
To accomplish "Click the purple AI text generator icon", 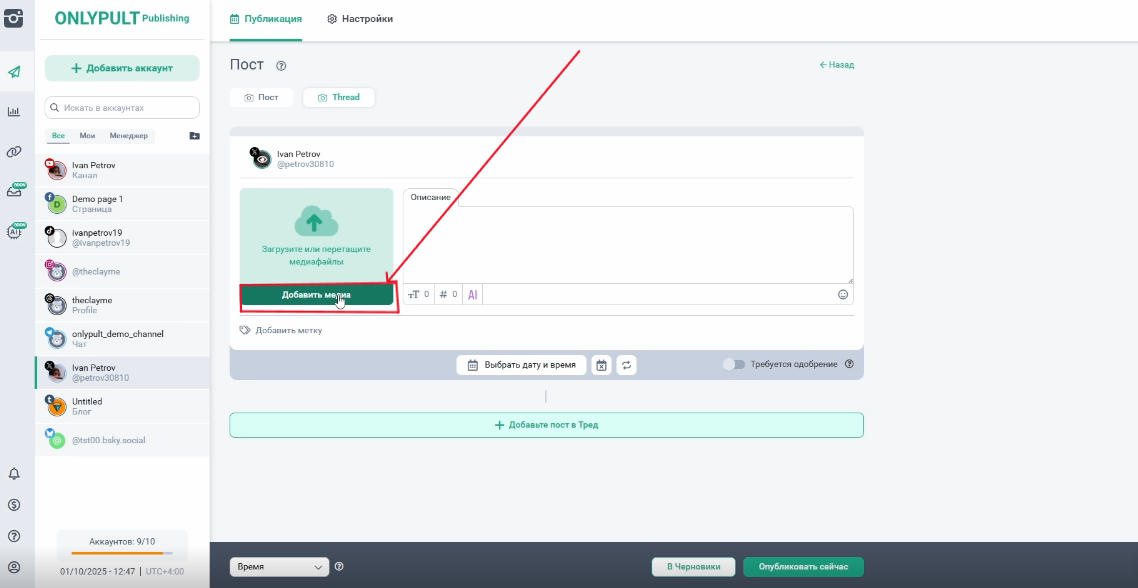I will (473, 295).
